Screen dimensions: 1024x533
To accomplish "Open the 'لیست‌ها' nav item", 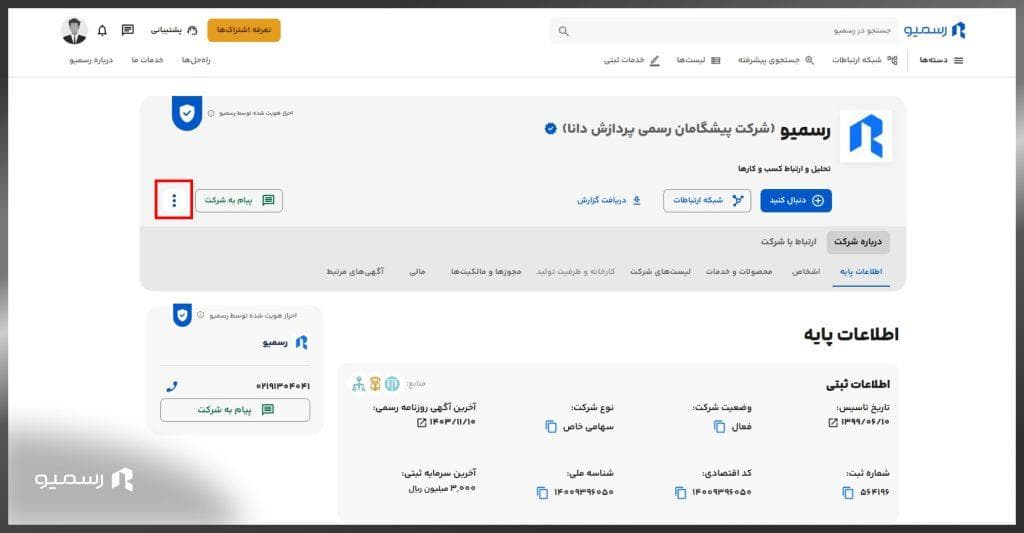I will pyautogui.click(x=698, y=60).
